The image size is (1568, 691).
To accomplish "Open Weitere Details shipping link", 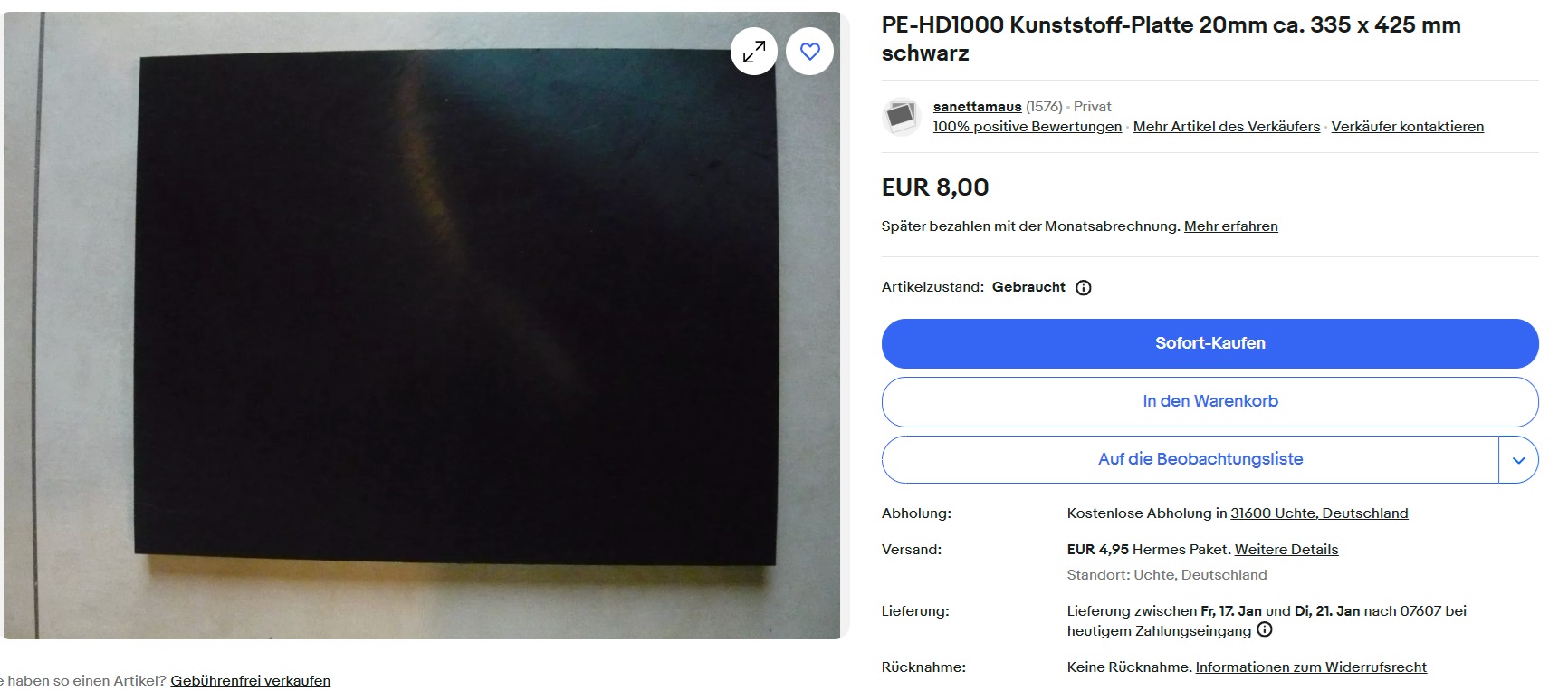I will (x=1286, y=550).
